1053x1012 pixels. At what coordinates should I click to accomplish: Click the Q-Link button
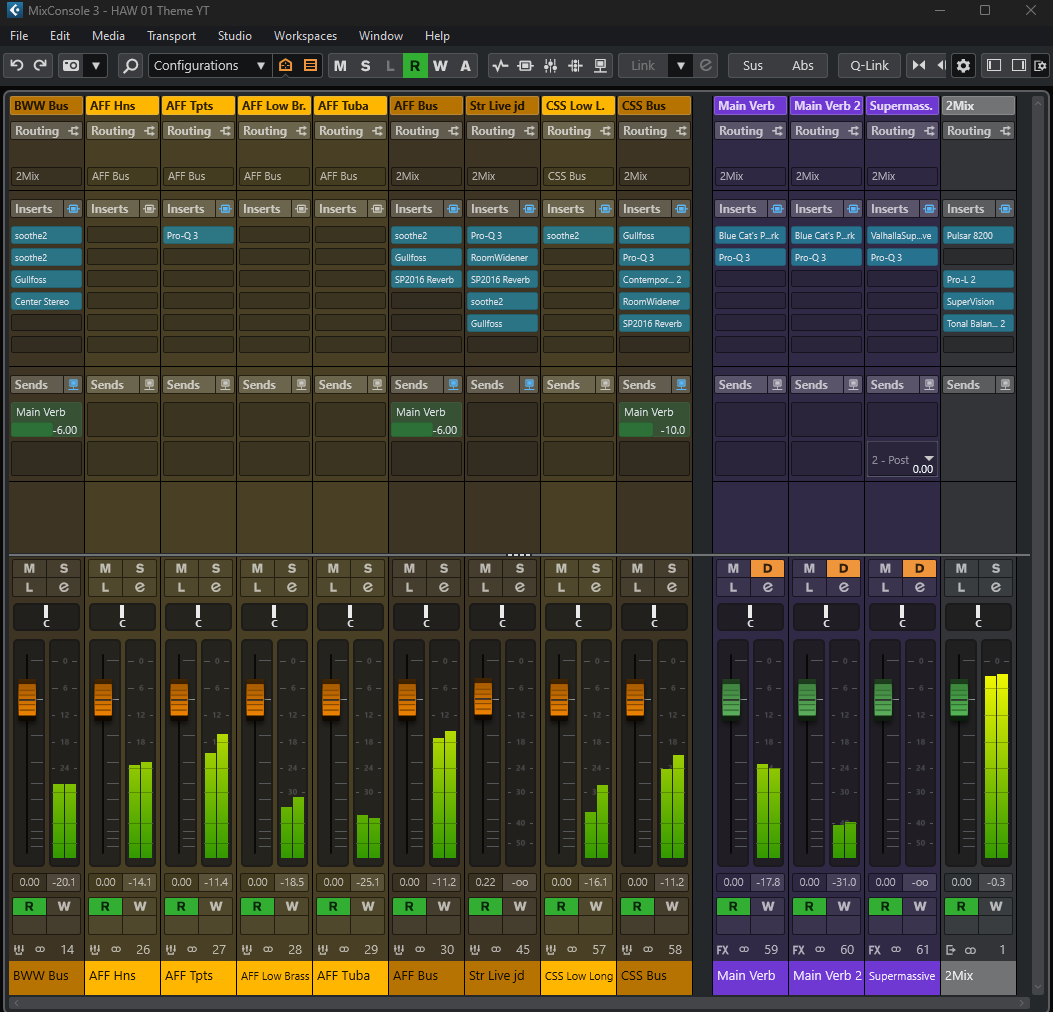pos(869,65)
